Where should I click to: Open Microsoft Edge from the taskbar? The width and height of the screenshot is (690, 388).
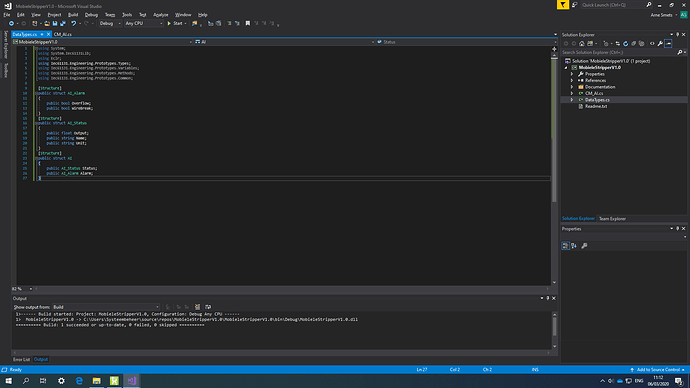click(x=79, y=381)
